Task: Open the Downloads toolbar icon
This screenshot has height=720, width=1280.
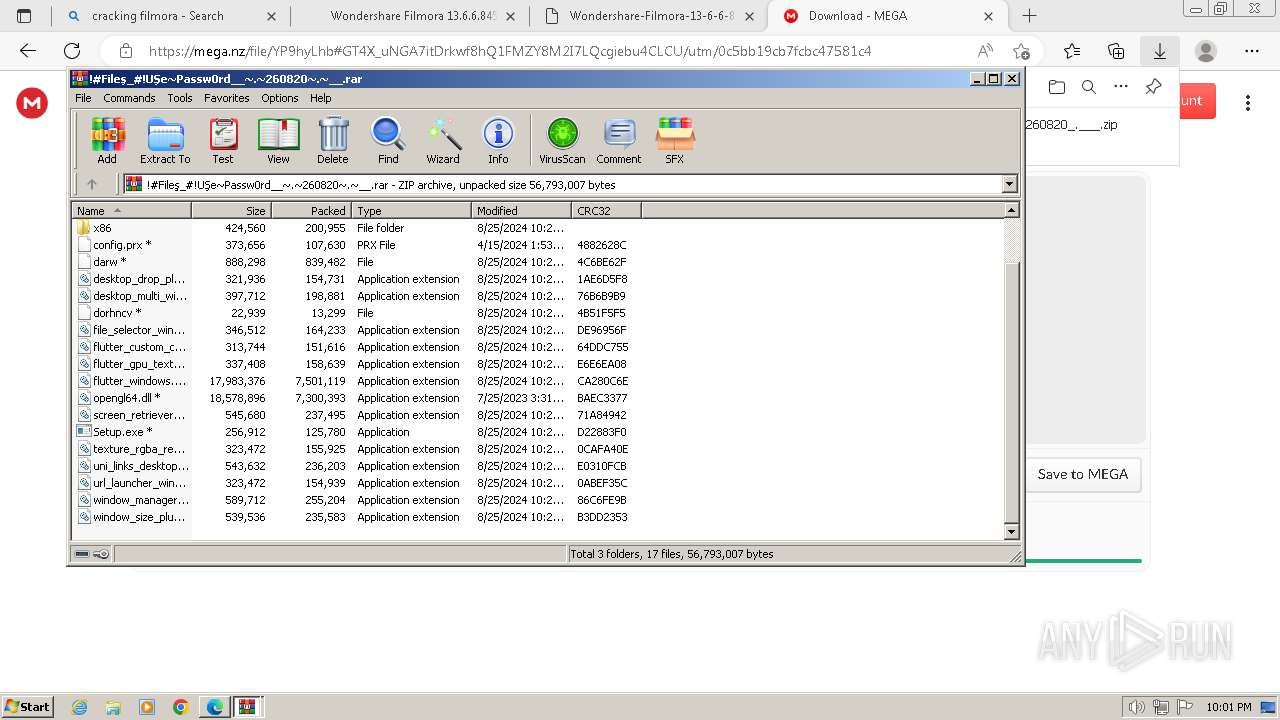Action: (x=1160, y=51)
